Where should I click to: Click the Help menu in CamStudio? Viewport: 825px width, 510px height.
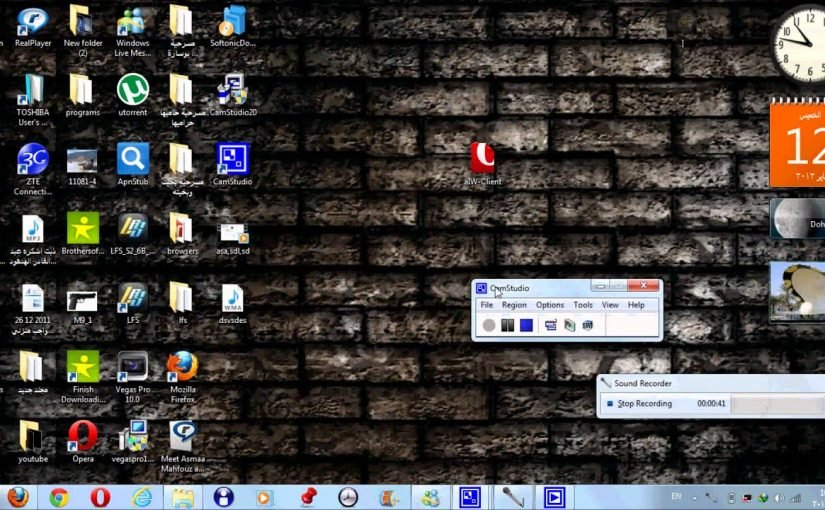pos(637,305)
